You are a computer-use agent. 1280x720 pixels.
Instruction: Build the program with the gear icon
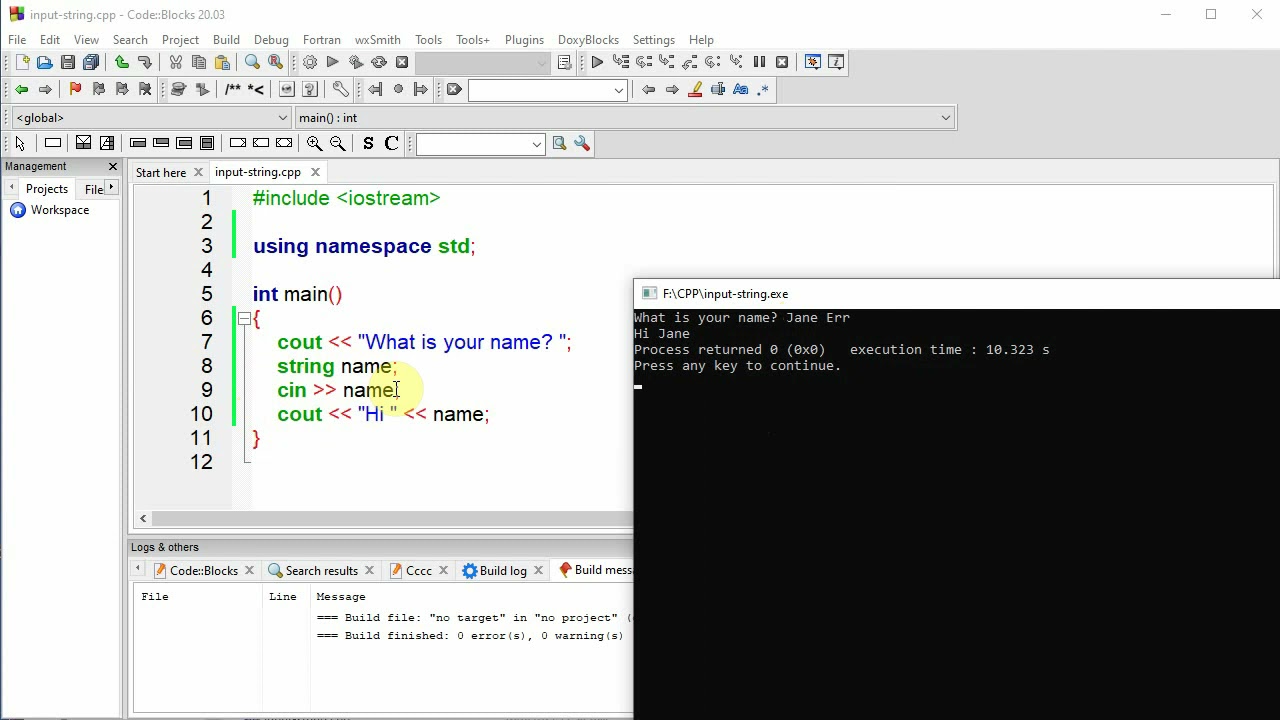[x=310, y=62]
